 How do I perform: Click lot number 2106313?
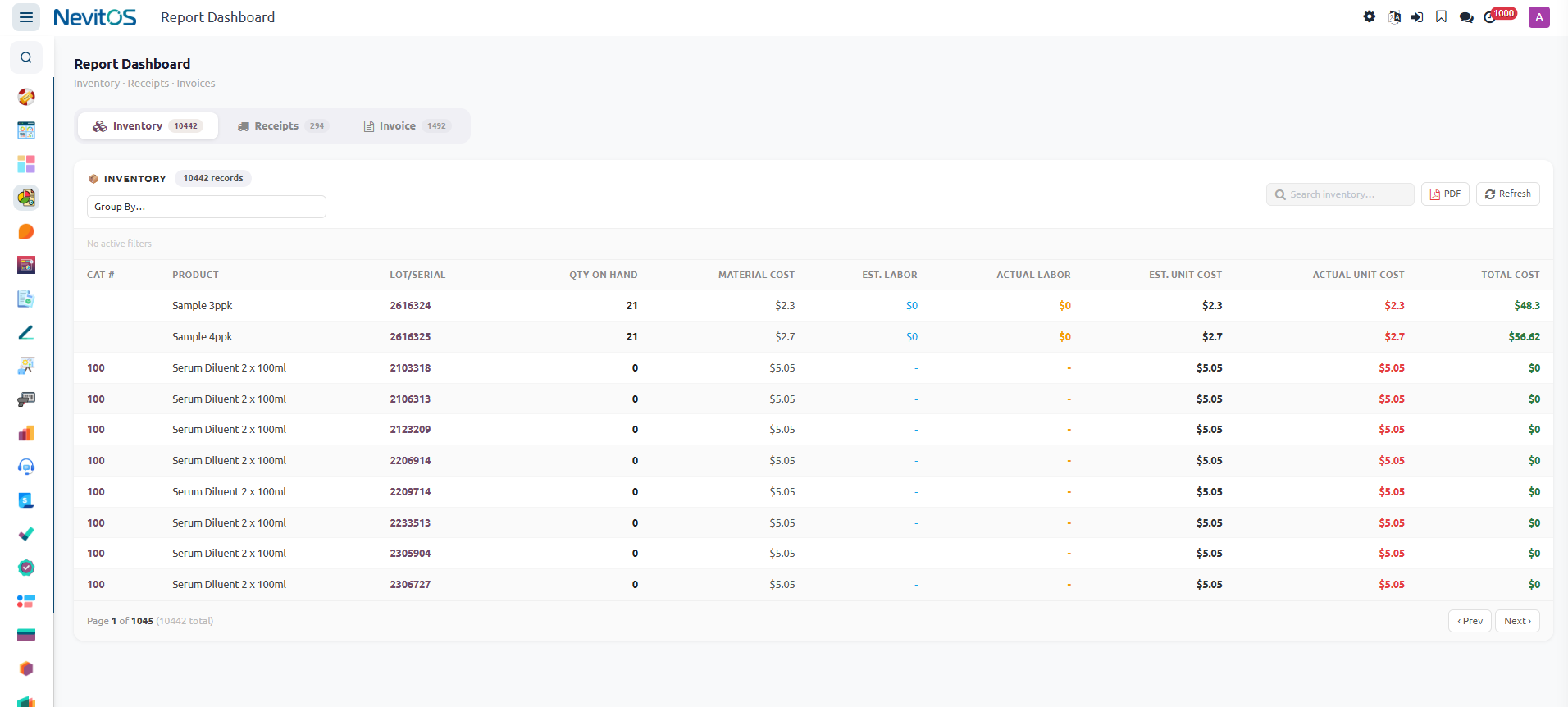[410, 399]
